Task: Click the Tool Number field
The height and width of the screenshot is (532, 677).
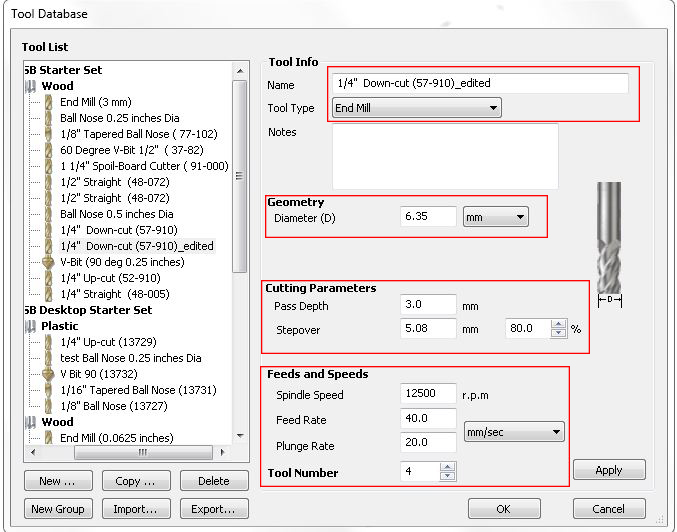Action: pos(421,471)
